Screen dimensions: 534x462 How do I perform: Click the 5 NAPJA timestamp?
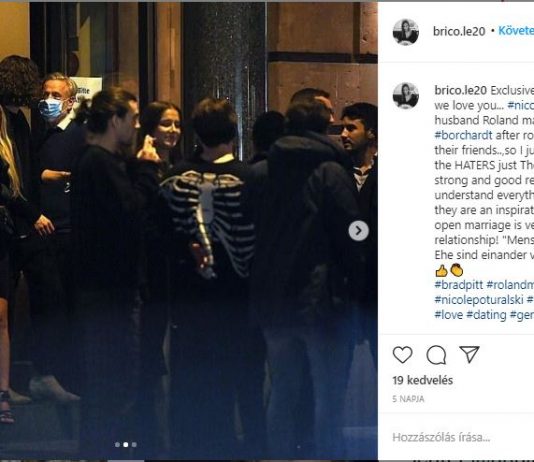408,399
